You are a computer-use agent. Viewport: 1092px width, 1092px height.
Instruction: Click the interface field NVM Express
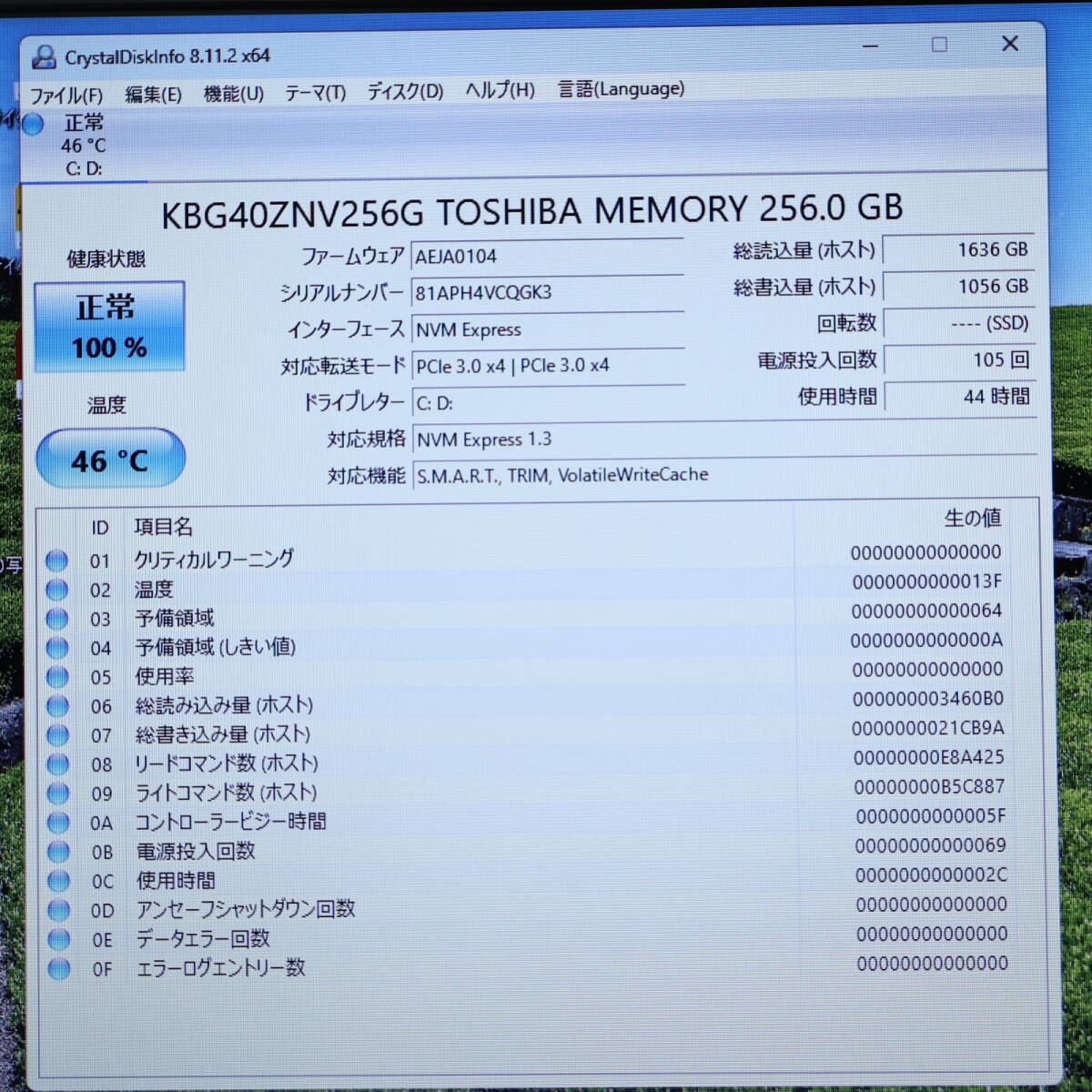[547, 329]
